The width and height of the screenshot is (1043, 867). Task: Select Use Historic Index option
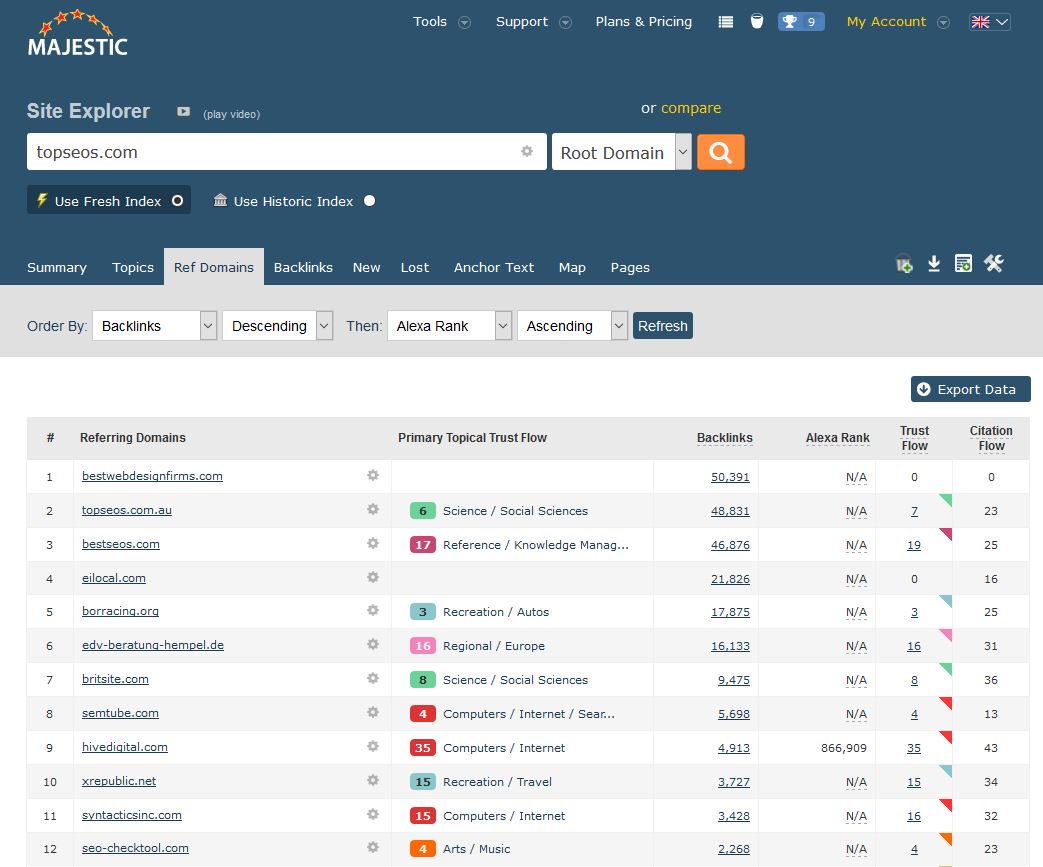pyautogui.click(x=294, y=200)
